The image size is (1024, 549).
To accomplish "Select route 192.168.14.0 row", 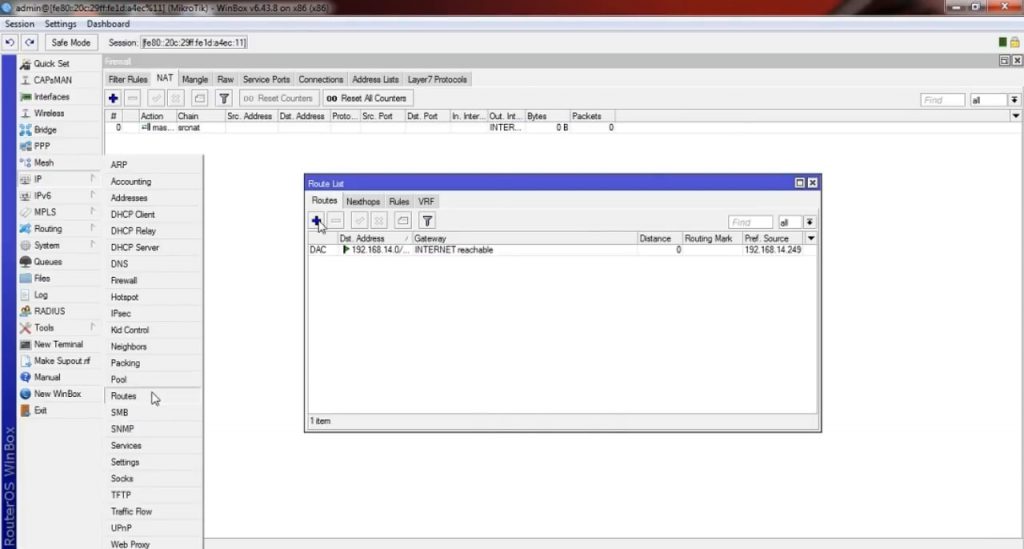I will 562,250.
